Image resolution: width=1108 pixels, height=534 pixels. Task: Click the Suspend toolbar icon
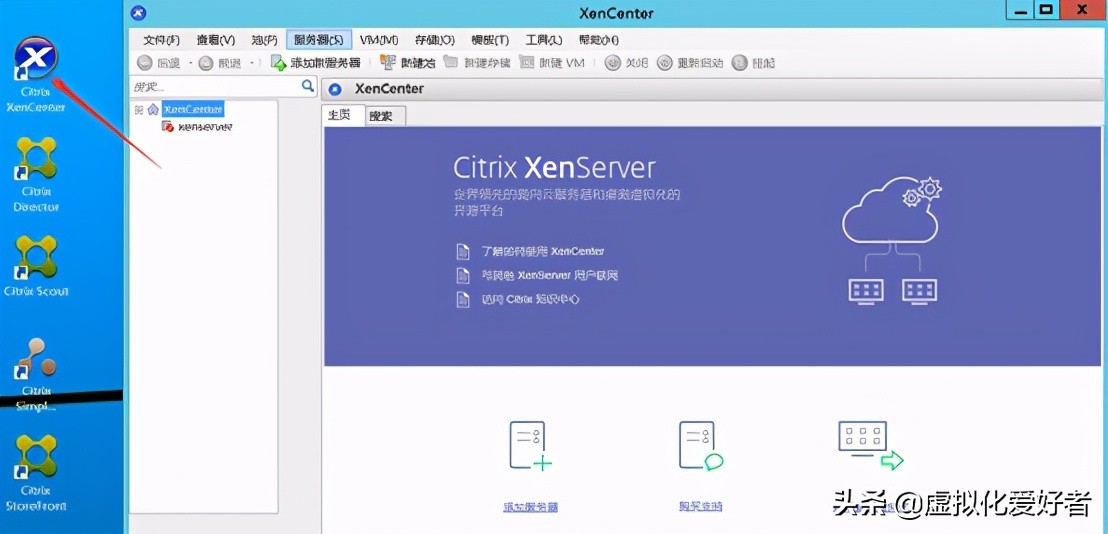pyautogui.click(x=739, y=63)
